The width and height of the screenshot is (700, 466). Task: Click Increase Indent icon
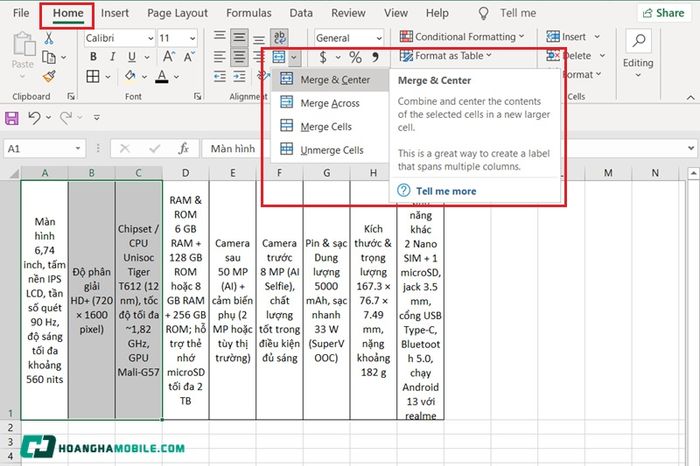(x=239, y=76)
